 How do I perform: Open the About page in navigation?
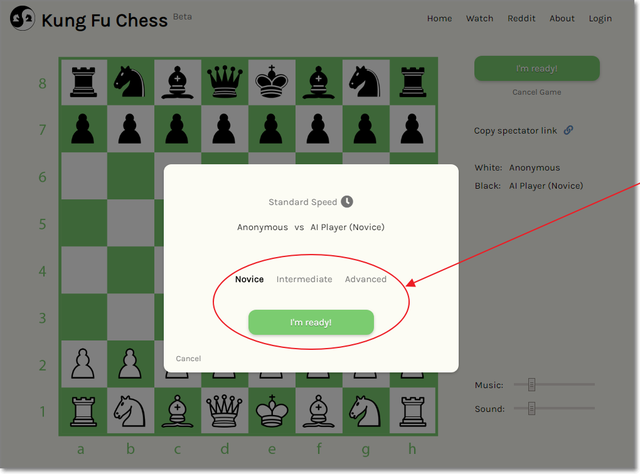click(562, 18)
